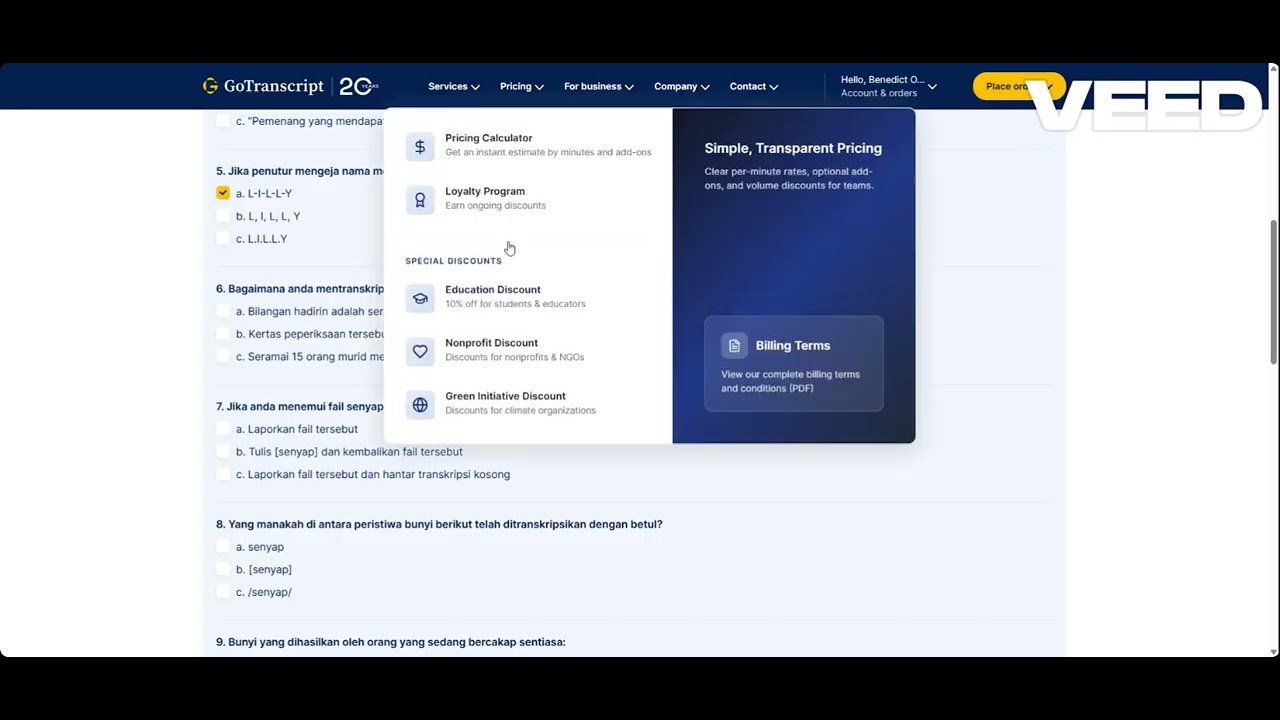The height and width of the screenshot is (720, 1280).
Task: Select answer a. Laporkan fail tersebut
Action: point(223,429)
